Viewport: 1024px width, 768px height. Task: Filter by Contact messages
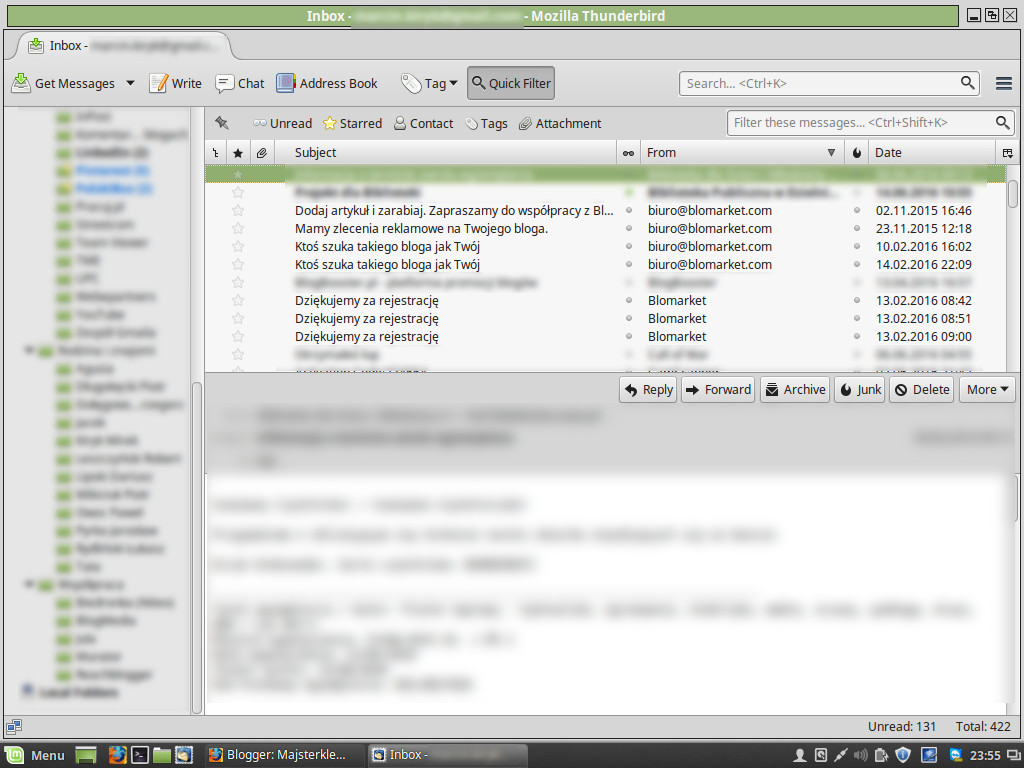coord(423,123)
